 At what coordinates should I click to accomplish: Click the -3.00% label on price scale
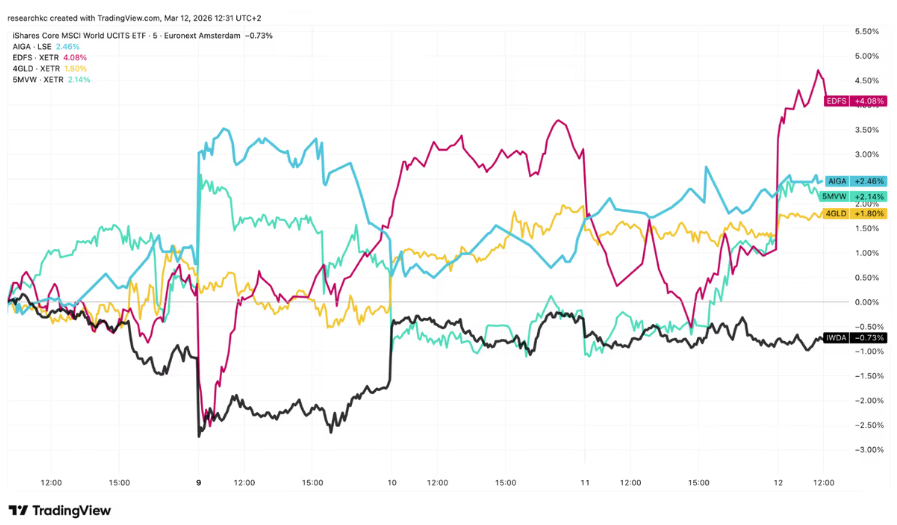(866, 450)
